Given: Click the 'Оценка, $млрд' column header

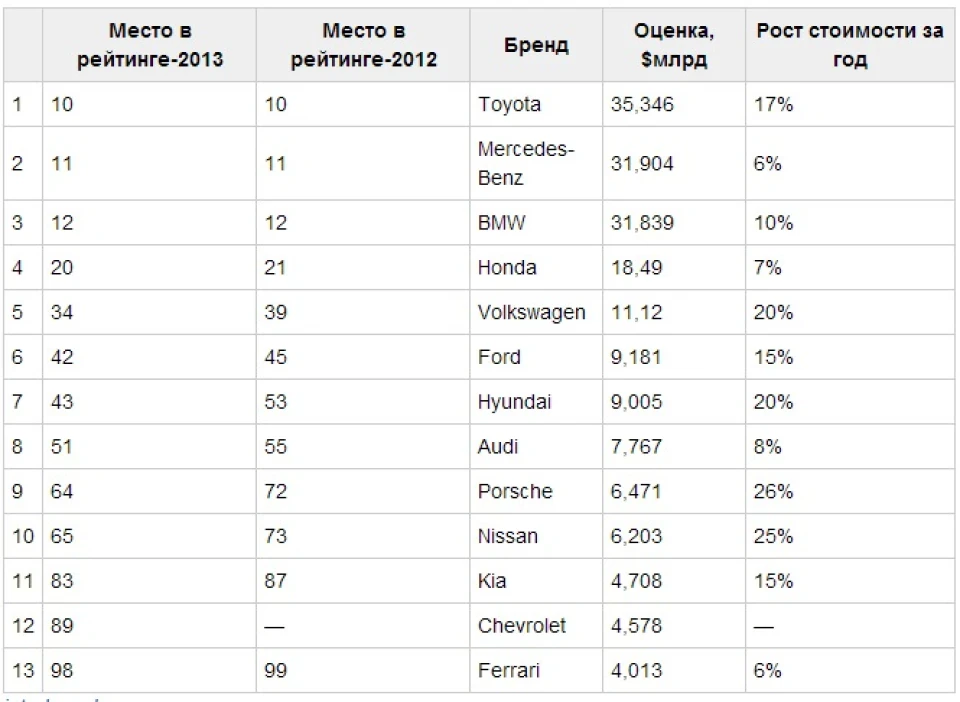Looking at the screenshot, I should 674,45.
